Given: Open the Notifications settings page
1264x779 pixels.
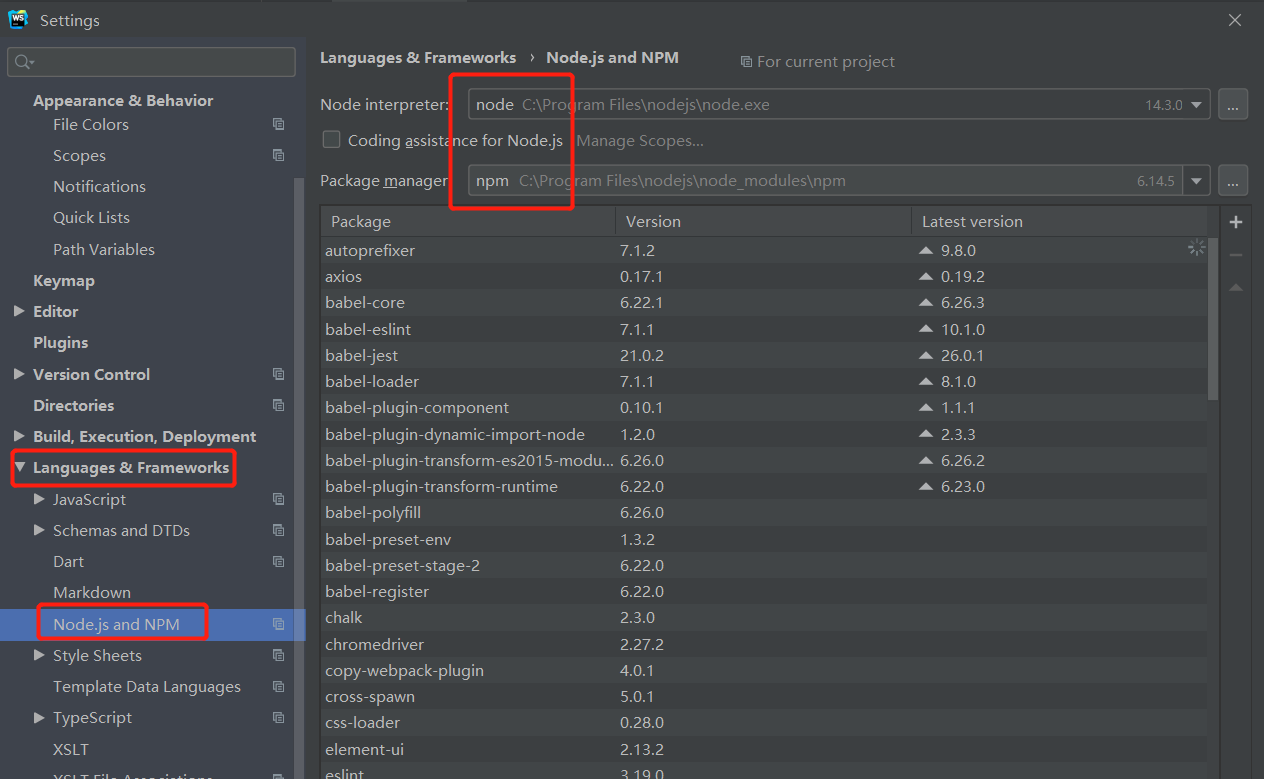Looking at the screenshot, I should (99, 187).
